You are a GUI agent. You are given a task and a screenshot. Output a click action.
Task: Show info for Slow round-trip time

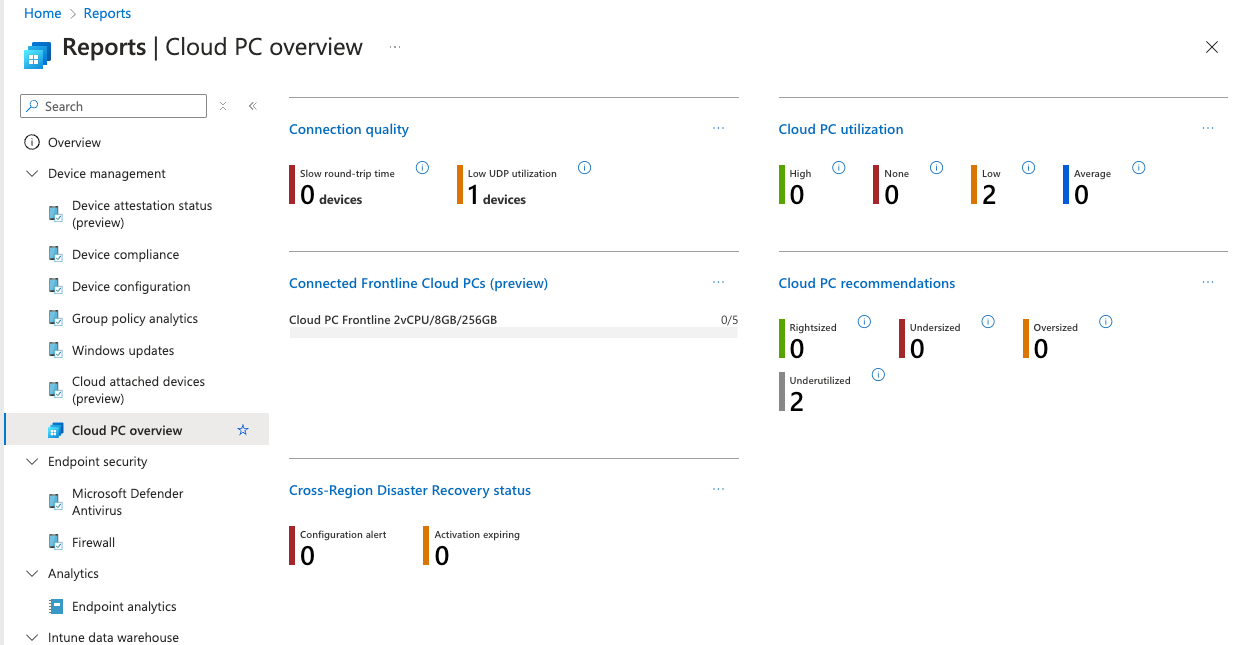422,168
